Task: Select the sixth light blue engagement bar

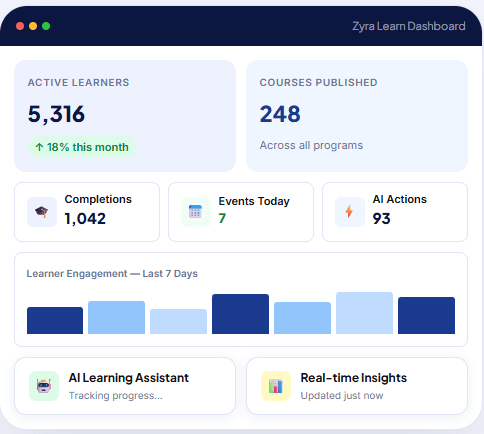Action: (x=364, y=313)
